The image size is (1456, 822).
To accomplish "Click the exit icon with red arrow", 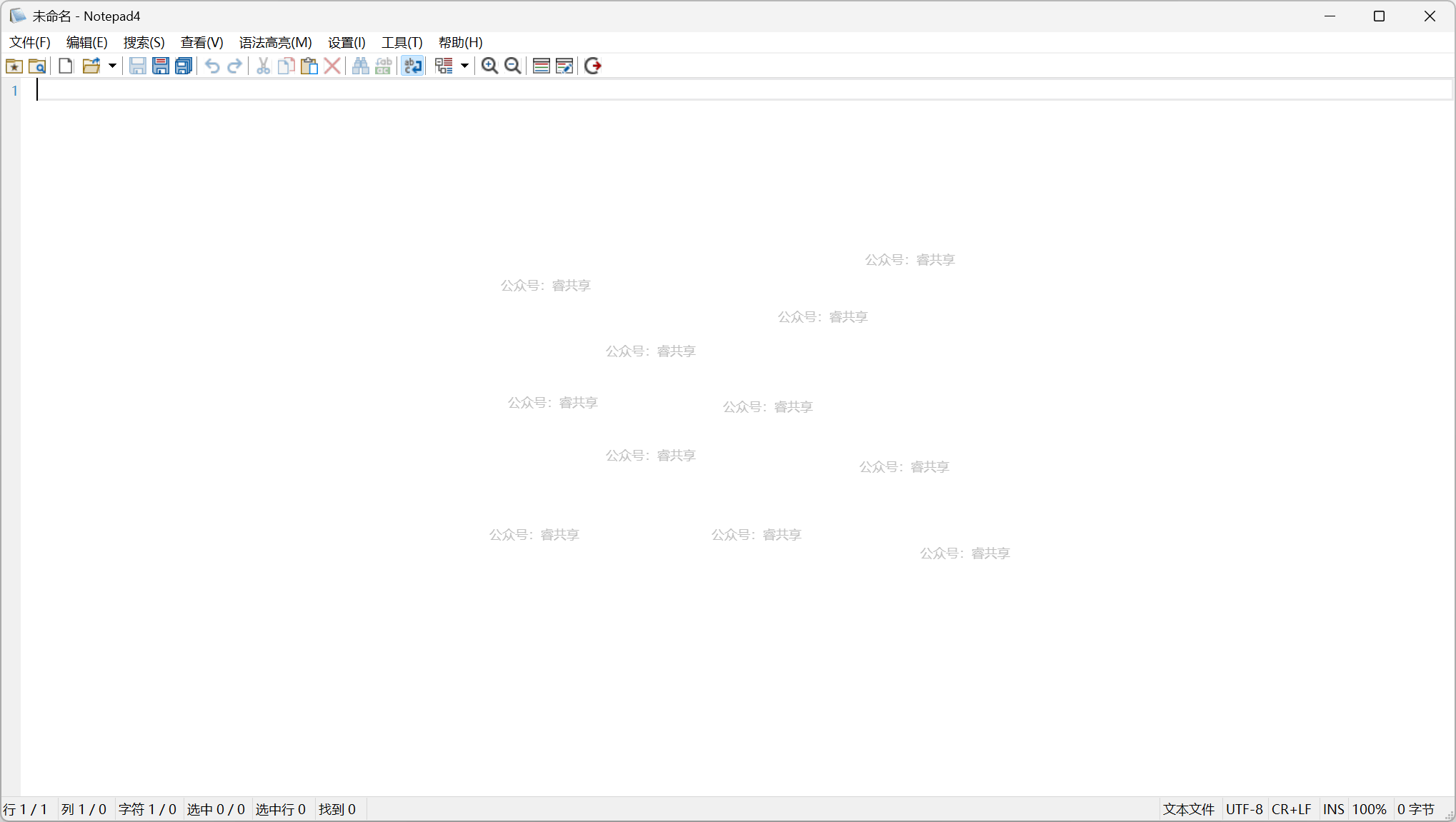I will 593,66.
